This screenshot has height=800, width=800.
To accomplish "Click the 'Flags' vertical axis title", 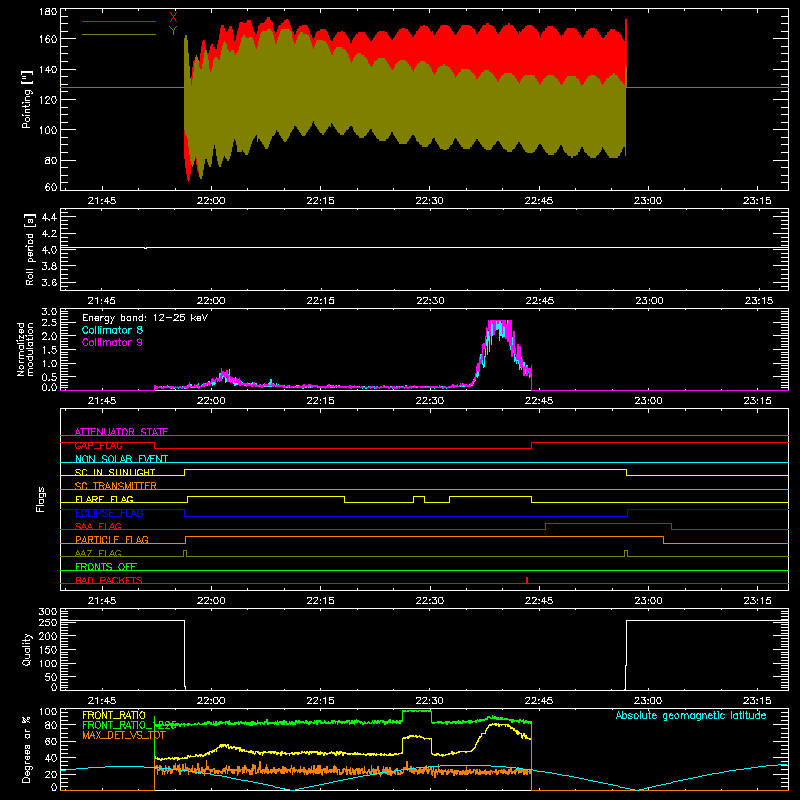I will point(41,499).
